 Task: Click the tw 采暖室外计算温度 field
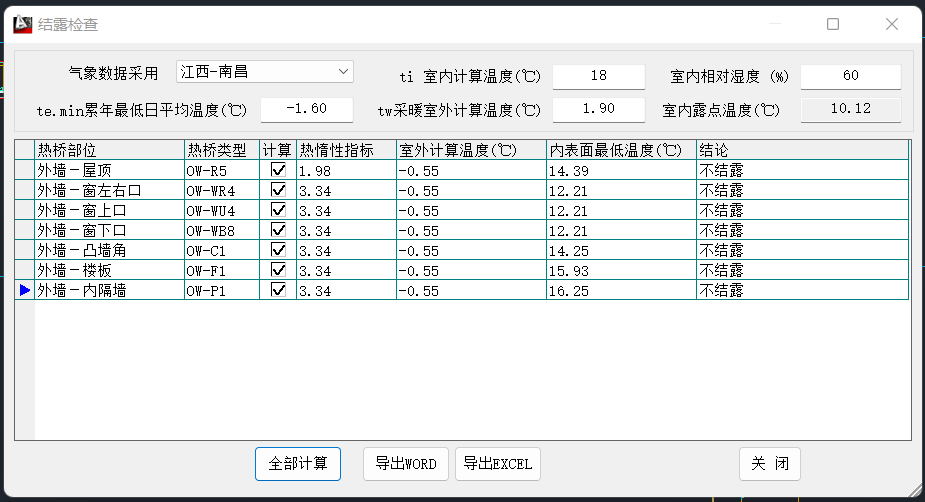pyautogui.click(x=598, y=109)
